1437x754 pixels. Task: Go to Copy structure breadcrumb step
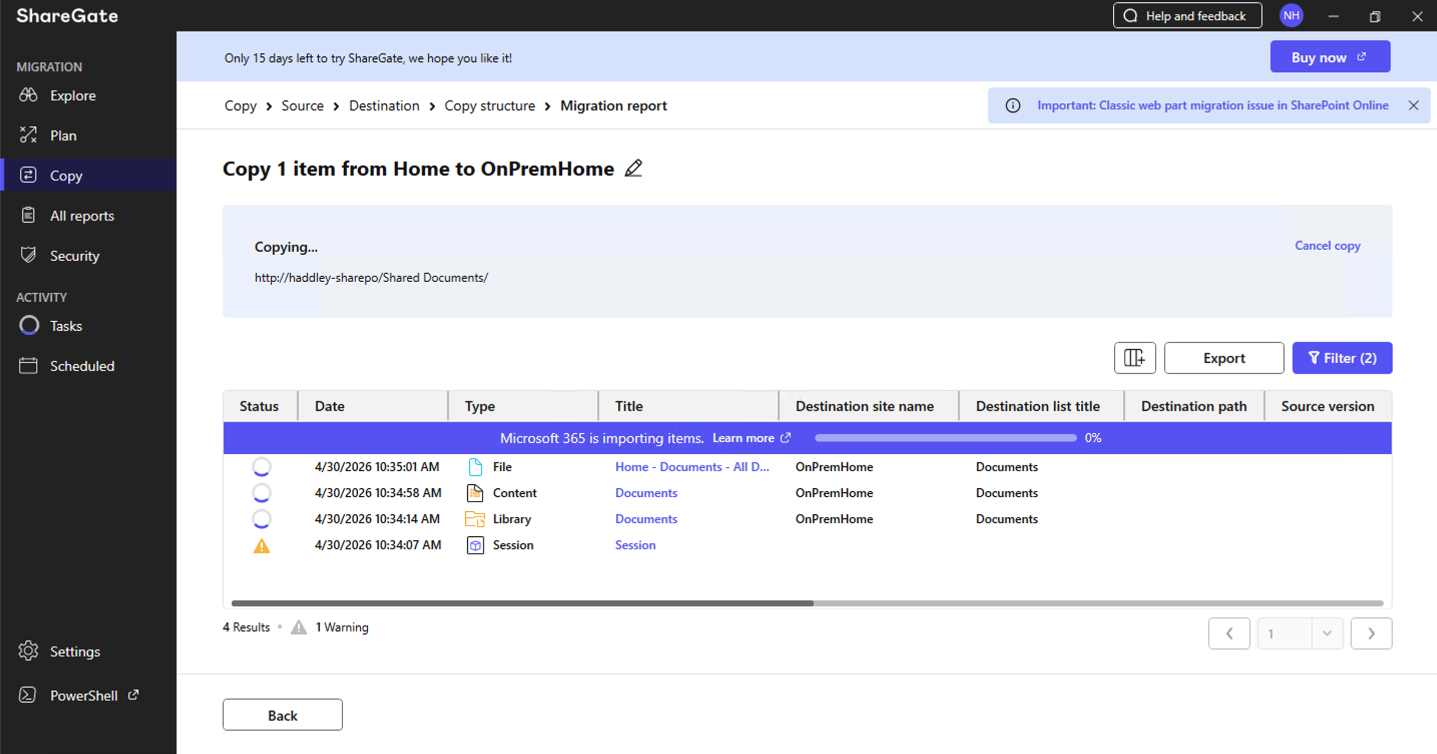[490, 105]
